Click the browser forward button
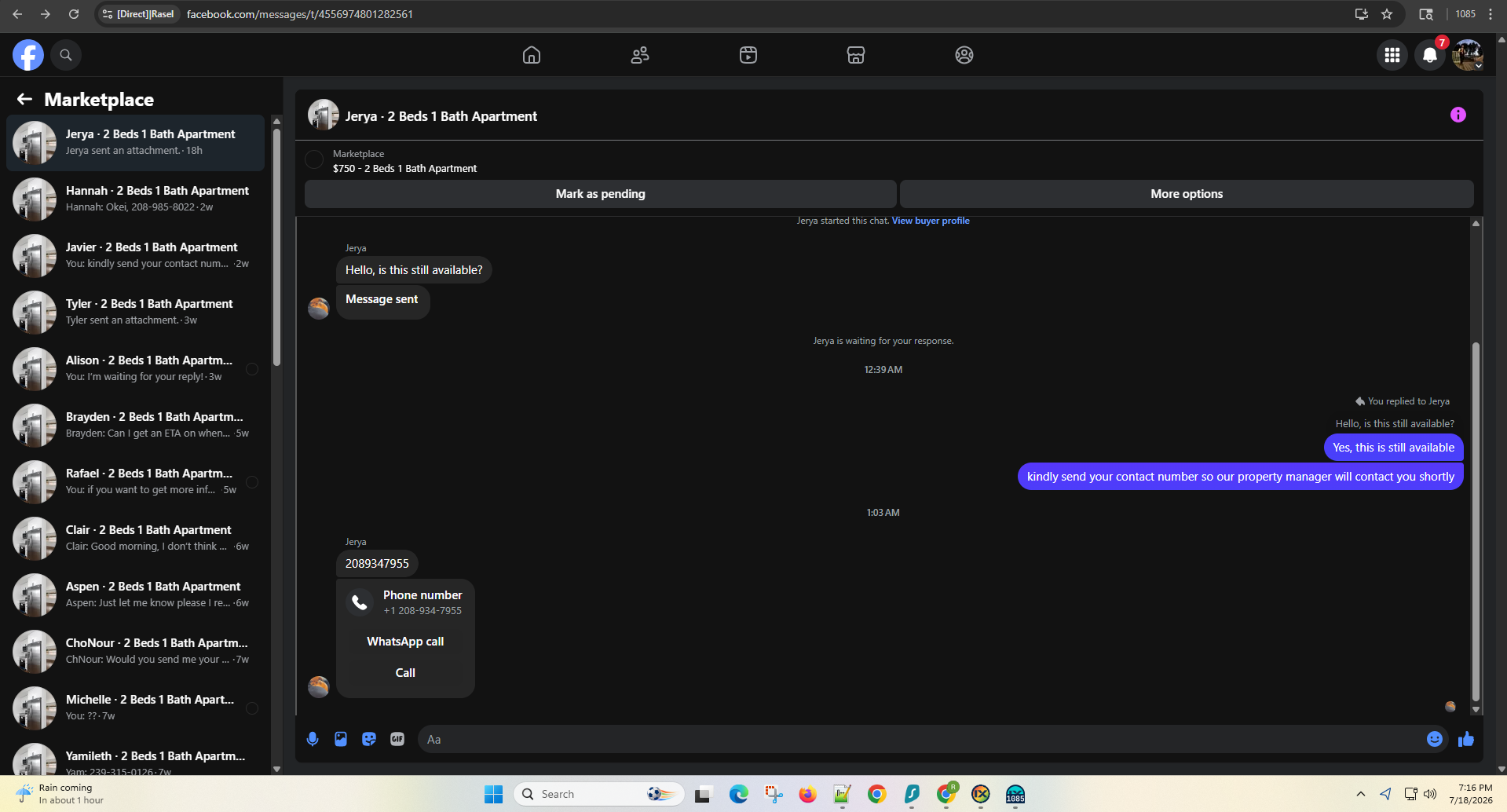The height and width of the screenshot is (812, 1507). (x=46, y=14)
